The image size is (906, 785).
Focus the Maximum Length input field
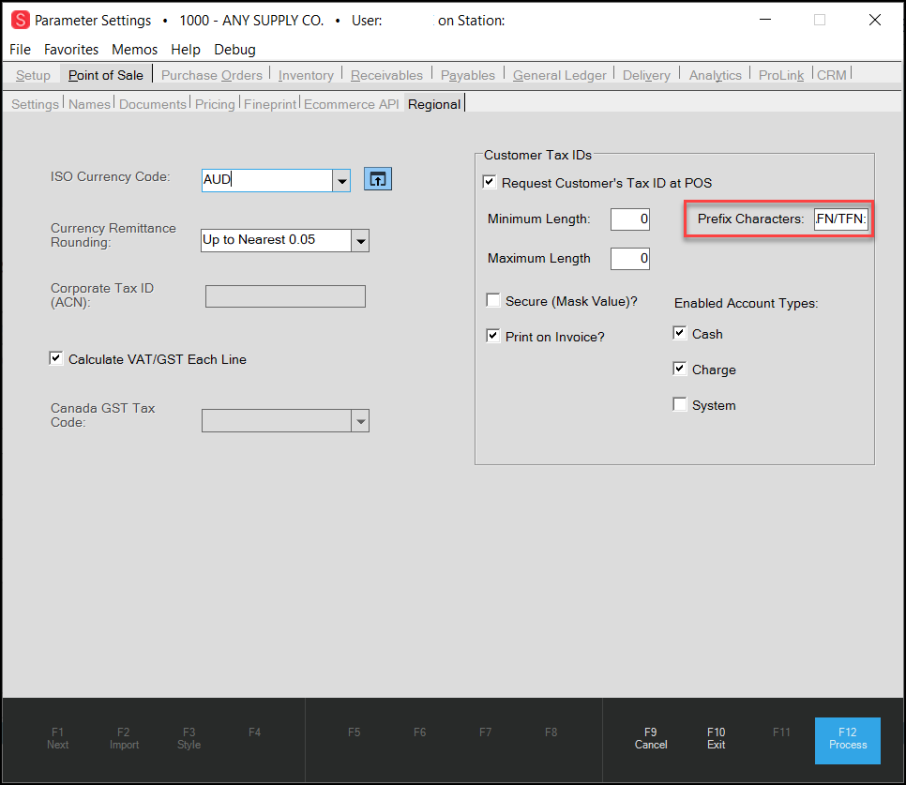click(x=630, y=258)
